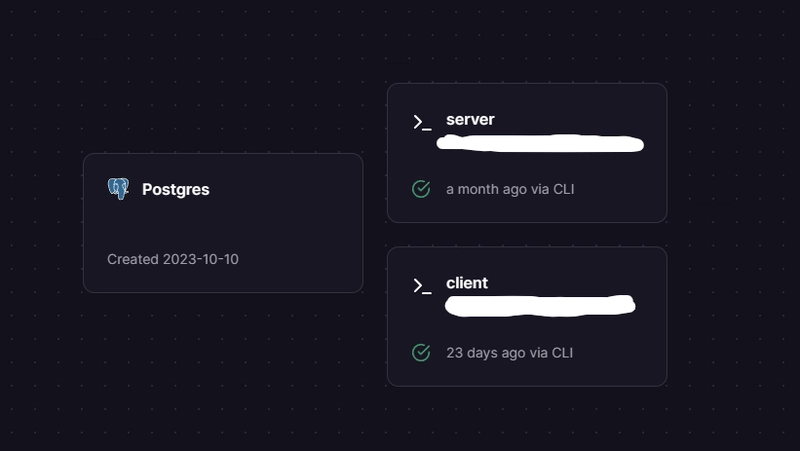Click the redacted domain under server
Screen dimensions: 800x451
[540, 143]
